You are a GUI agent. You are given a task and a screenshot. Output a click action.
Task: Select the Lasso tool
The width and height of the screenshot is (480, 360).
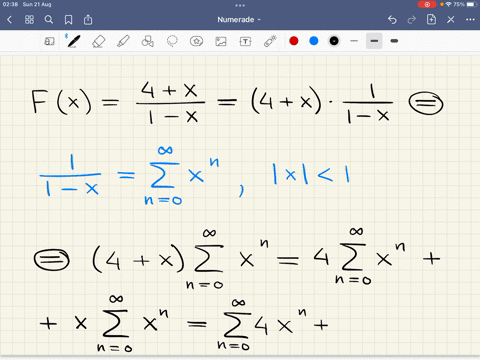pos(172,41)
